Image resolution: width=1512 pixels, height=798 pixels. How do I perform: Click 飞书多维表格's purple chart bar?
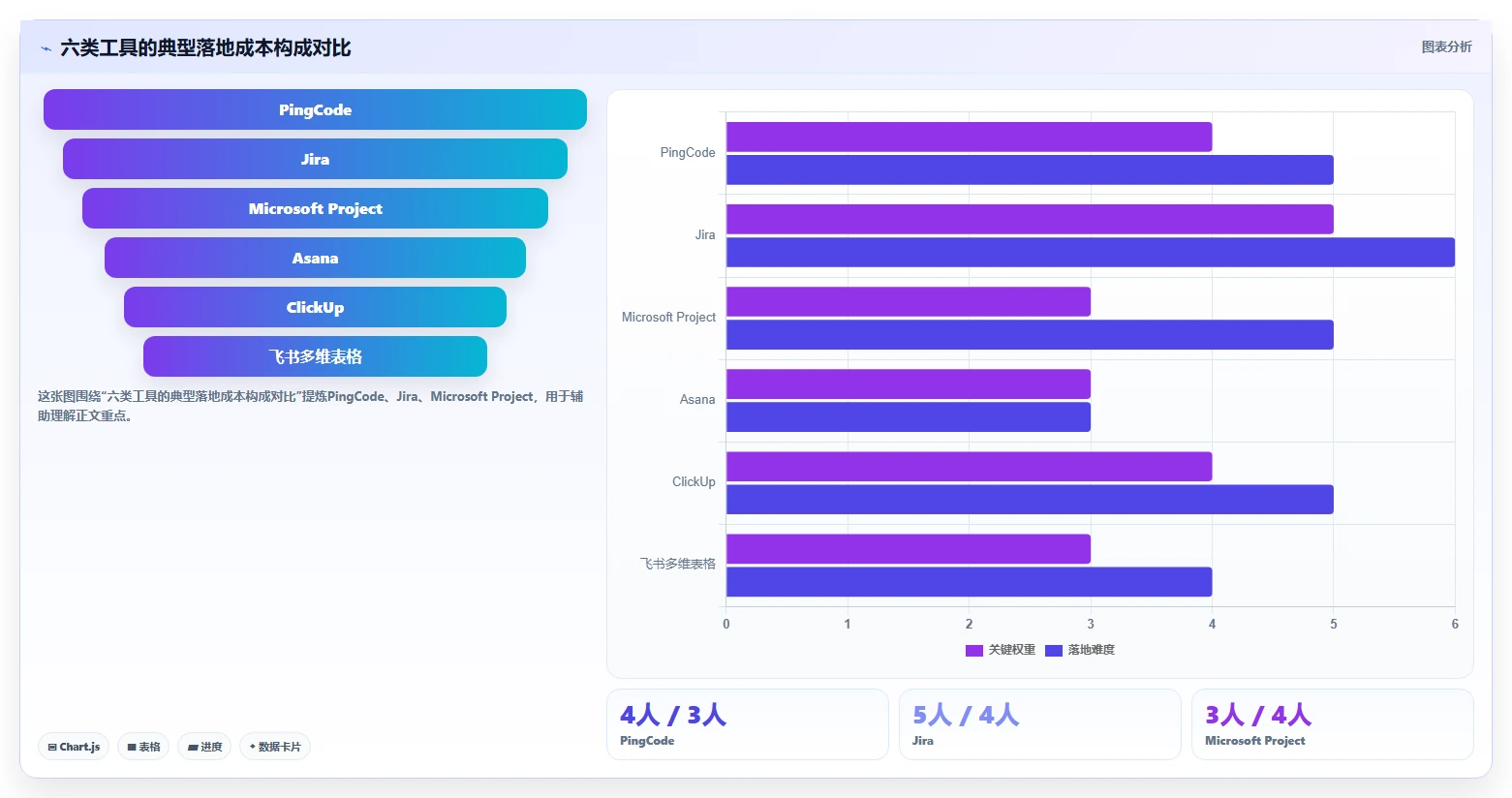[x=909, y=548]
